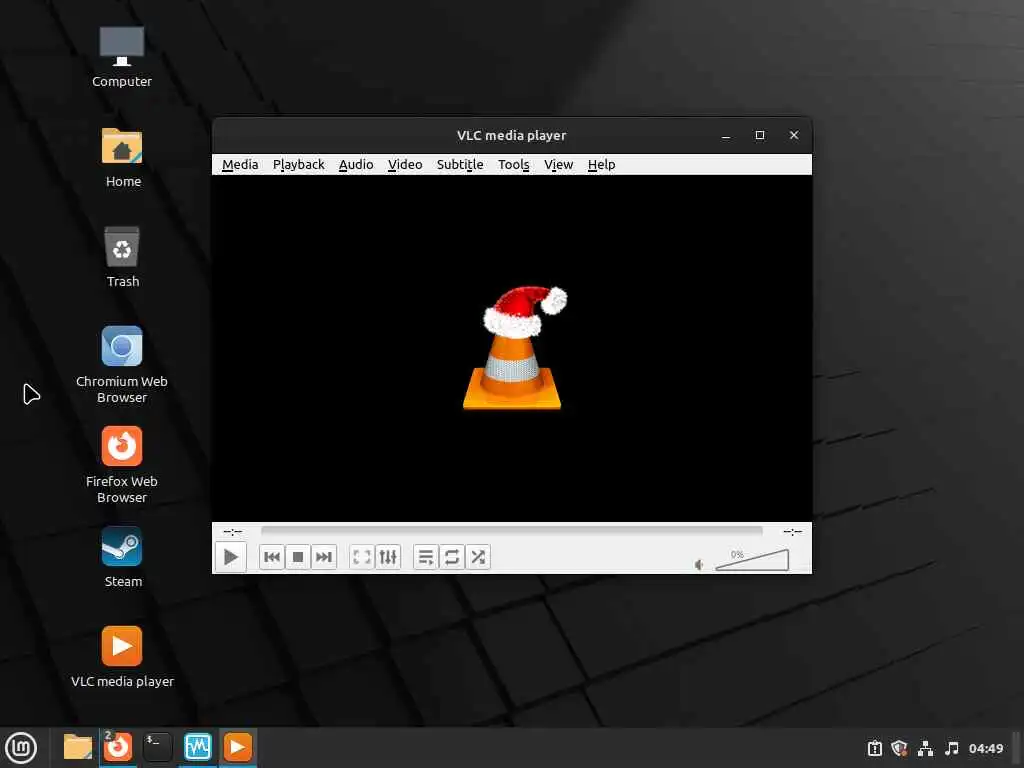Click the notifications tray icon
The width and height of the screenshot is (1024, 768).
874,748
